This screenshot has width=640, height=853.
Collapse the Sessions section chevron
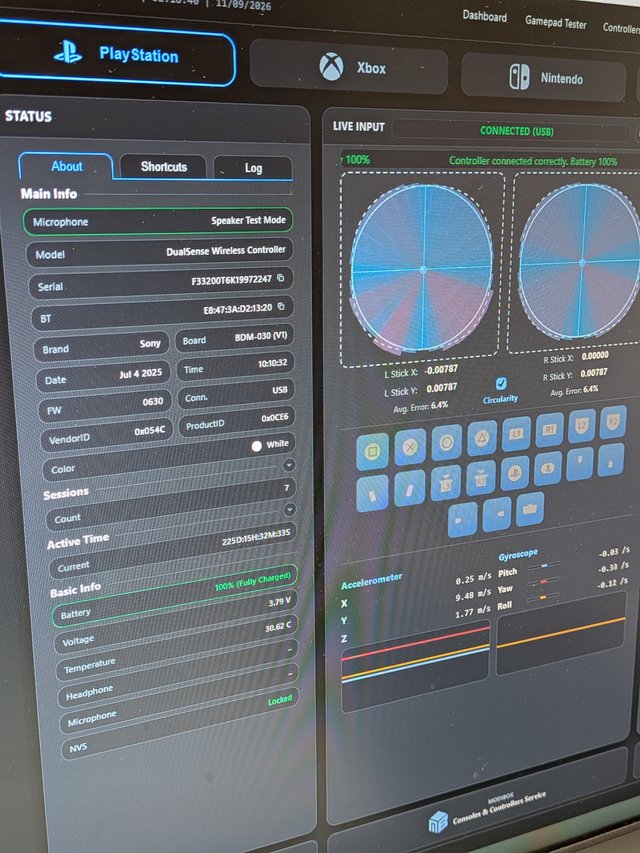point(289,465)
